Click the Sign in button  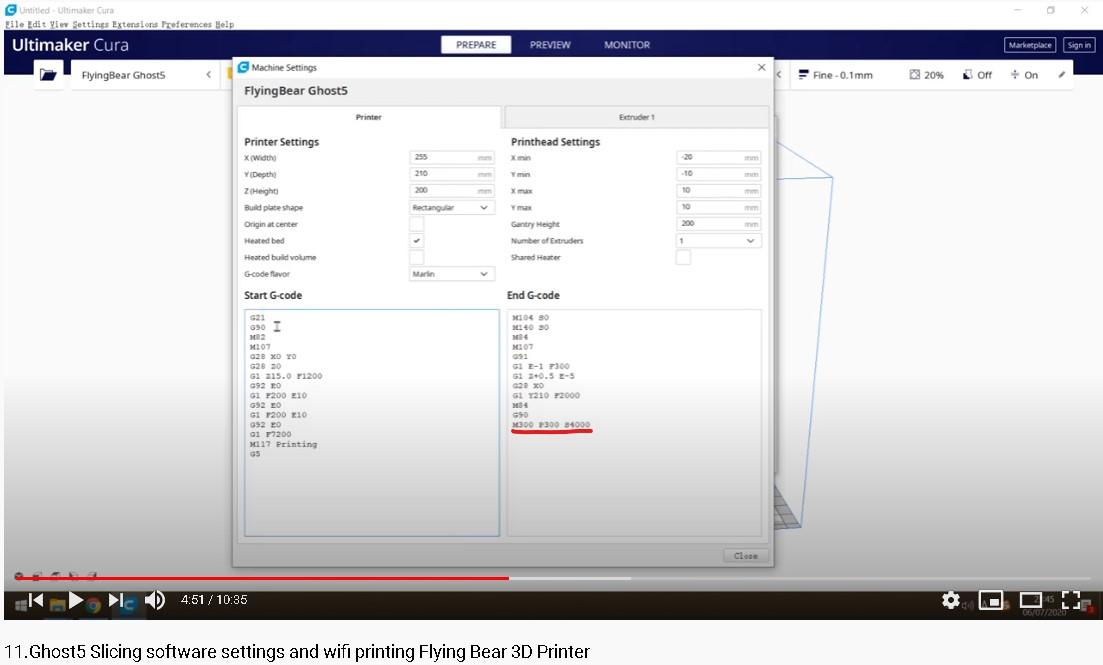(1078, 45)
